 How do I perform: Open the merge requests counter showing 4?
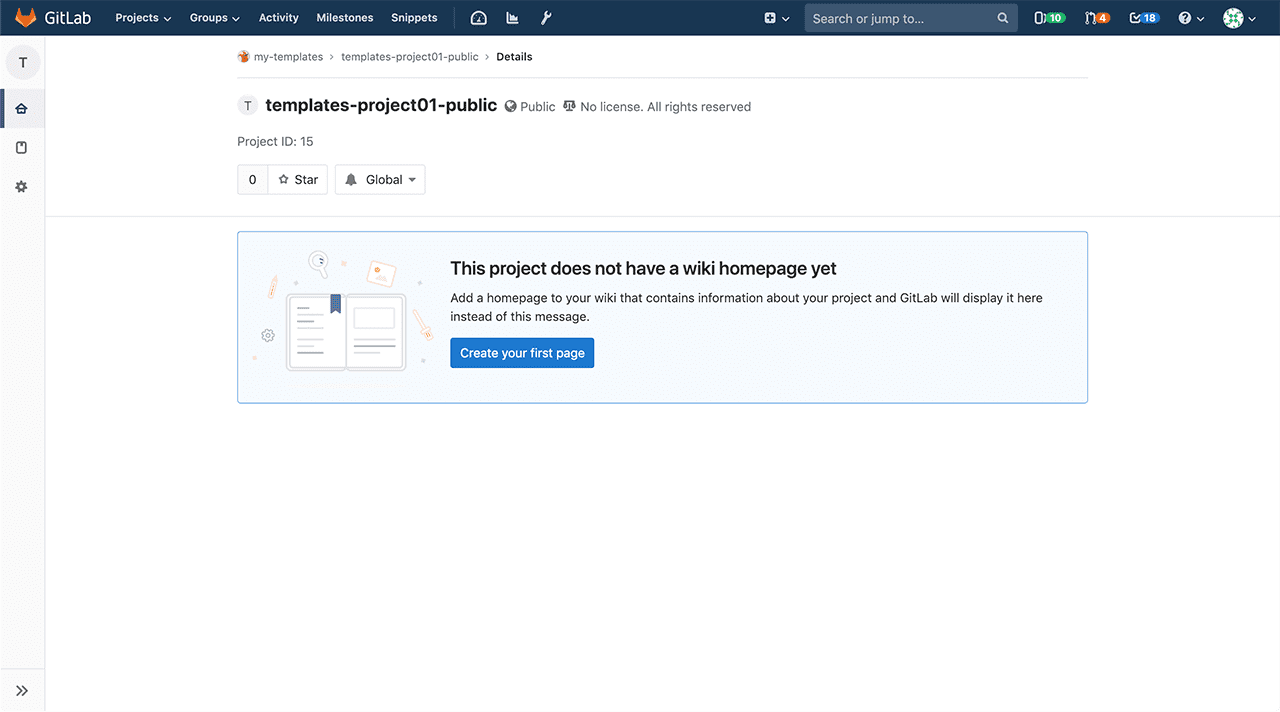point(1097,17)
